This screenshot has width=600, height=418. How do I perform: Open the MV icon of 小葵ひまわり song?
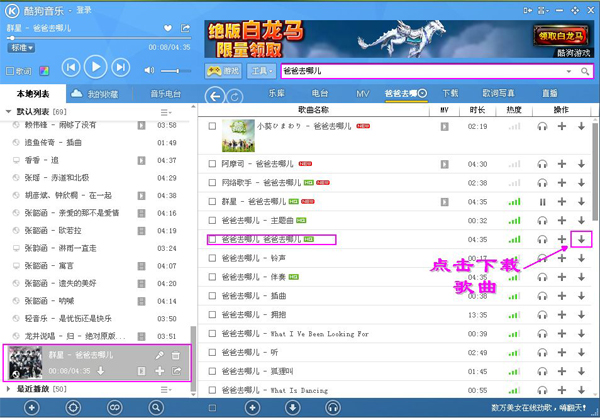(444, 126)
